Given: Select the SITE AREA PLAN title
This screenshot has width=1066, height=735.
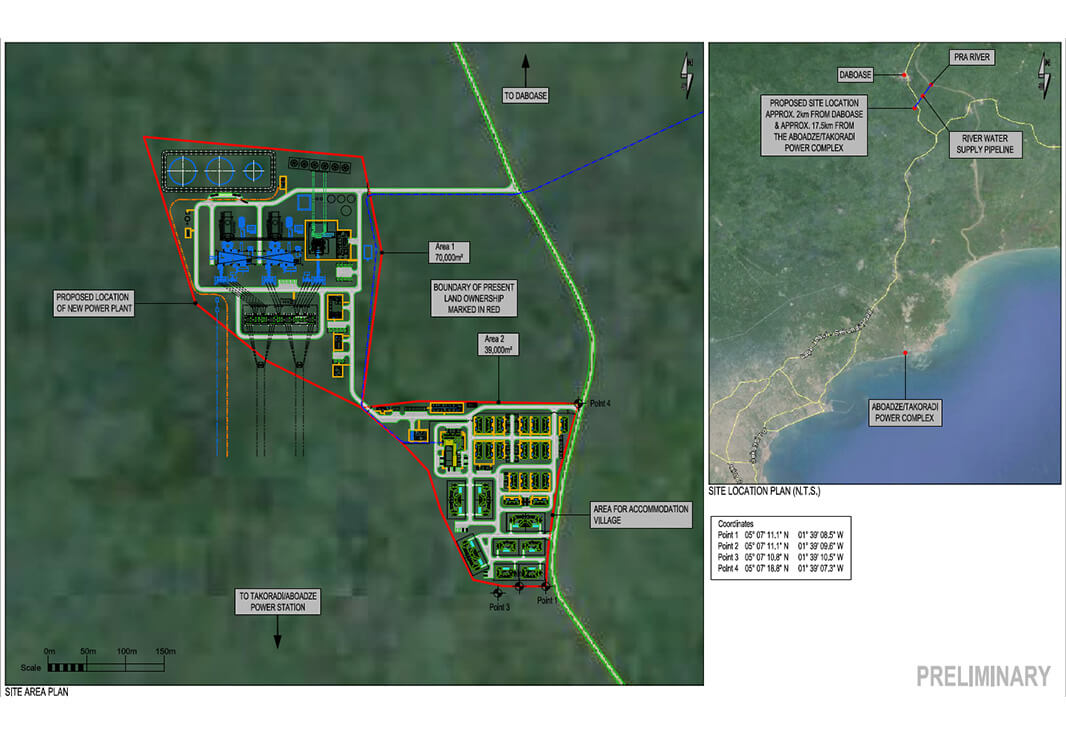Looking at the screenshot, I should (x=38, y=691).
